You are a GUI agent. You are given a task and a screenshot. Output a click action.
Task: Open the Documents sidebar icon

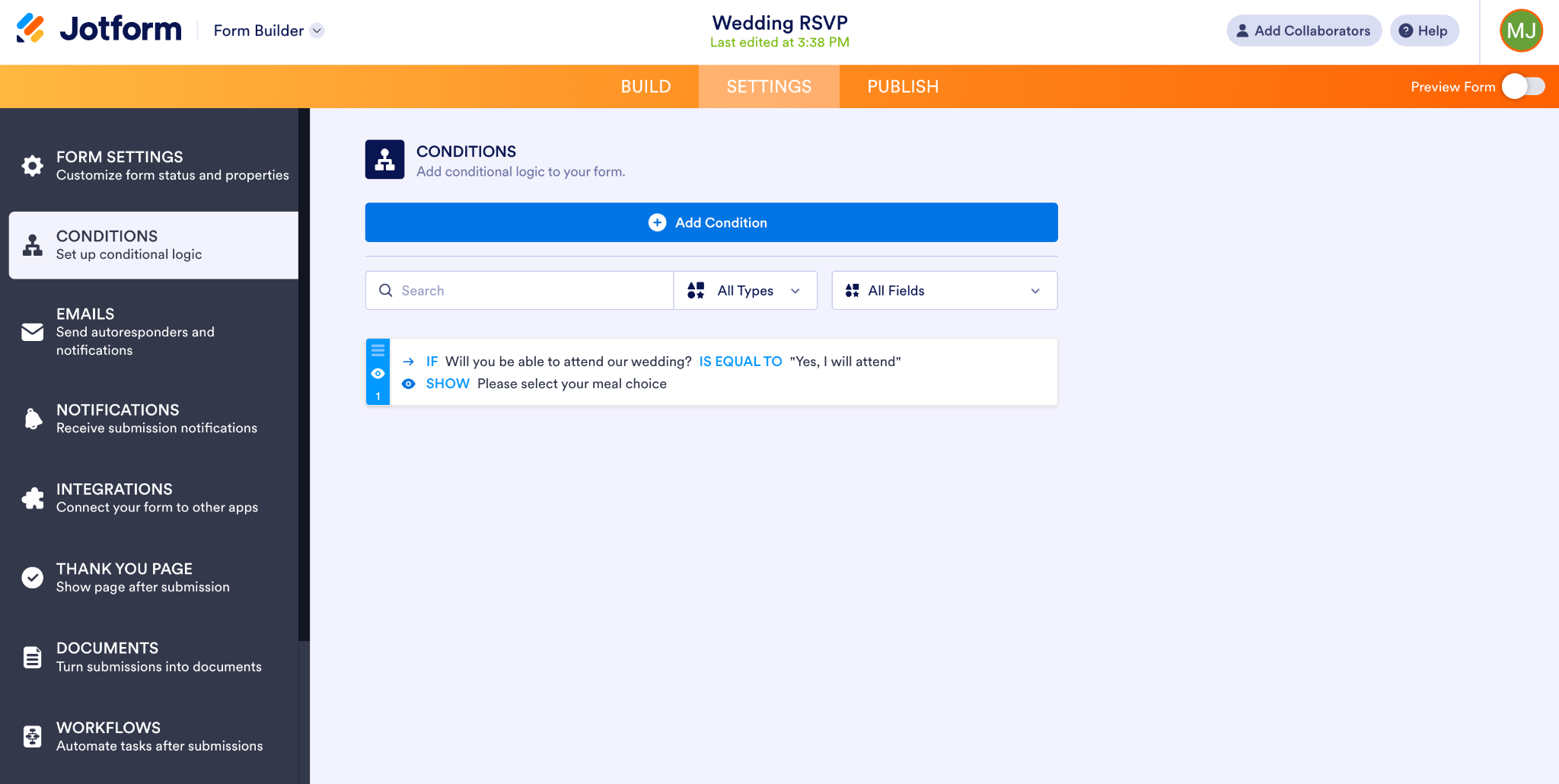coord(32,657)
